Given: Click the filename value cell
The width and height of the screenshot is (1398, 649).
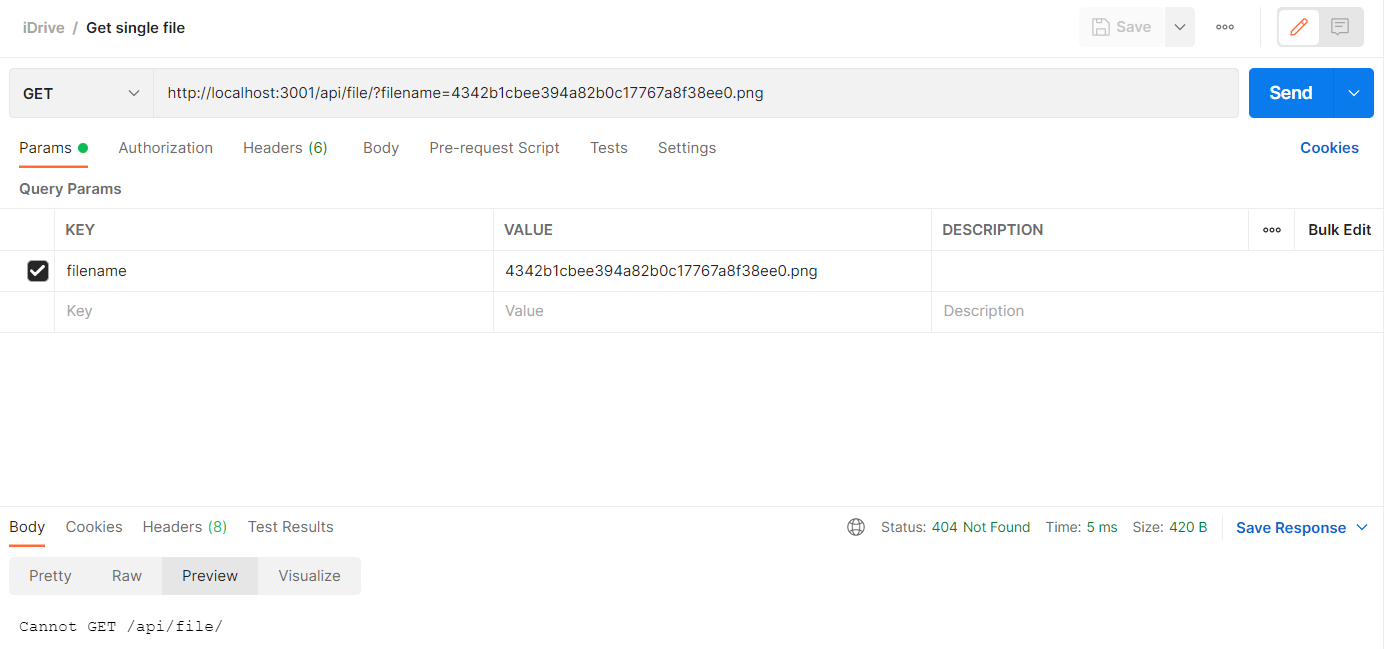Looking at the screenshot, I should click(712, 271).
